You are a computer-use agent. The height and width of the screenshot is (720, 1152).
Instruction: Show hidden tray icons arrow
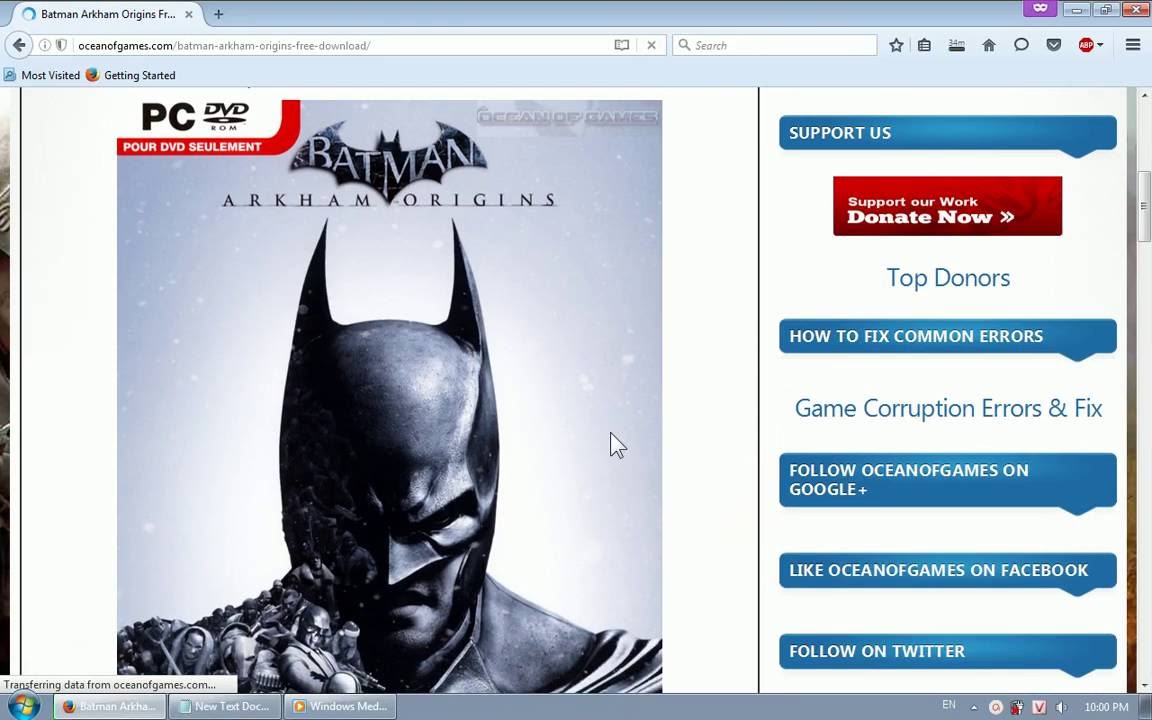coord(974,708)
